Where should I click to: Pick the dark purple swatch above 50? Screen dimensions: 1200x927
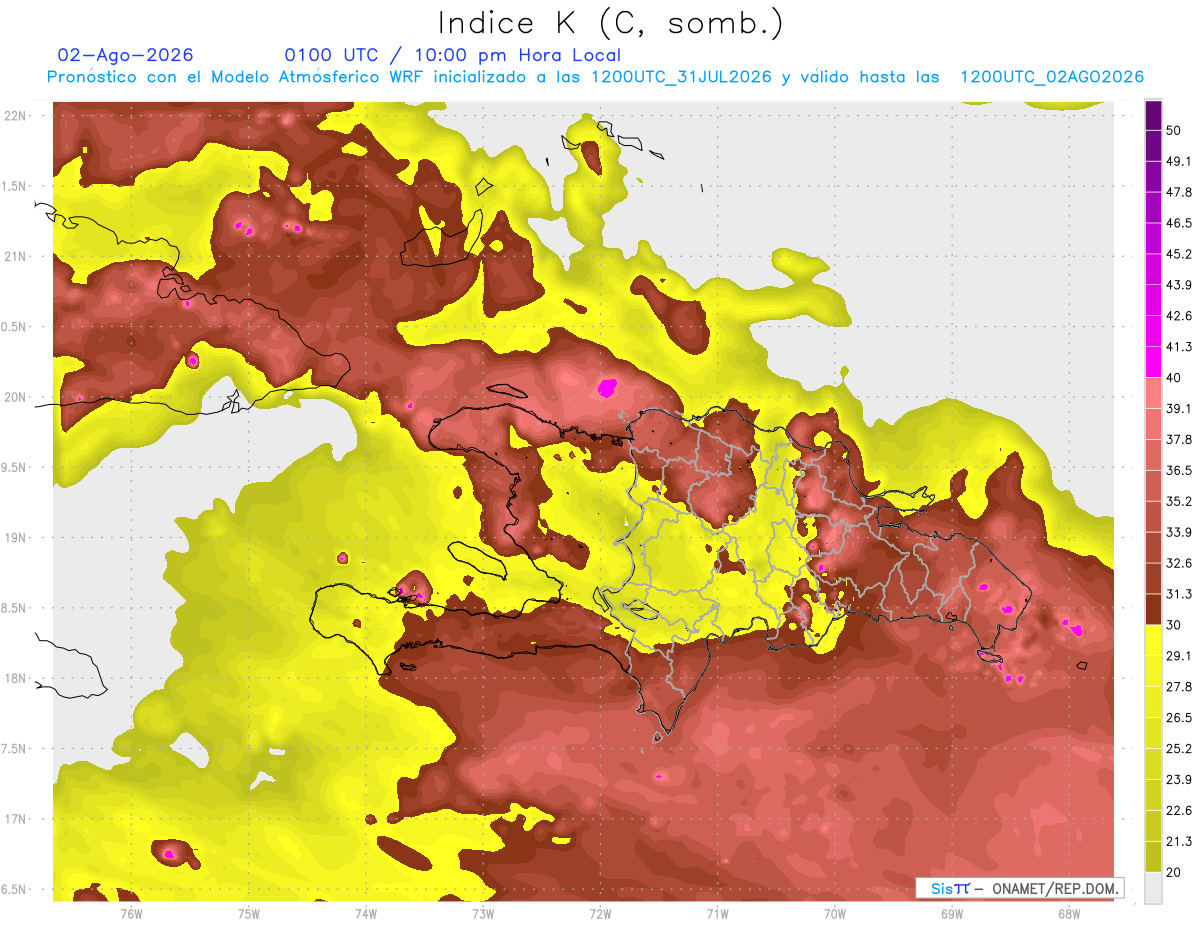coord(1154,115)
